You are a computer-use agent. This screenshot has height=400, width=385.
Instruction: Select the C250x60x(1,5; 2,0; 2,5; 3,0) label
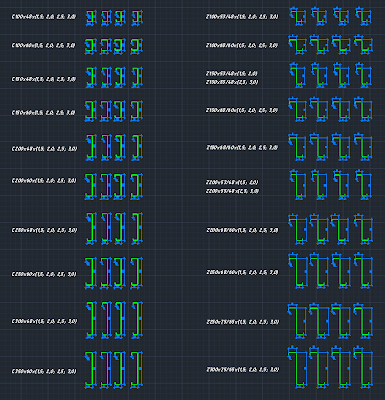point(44,274)
